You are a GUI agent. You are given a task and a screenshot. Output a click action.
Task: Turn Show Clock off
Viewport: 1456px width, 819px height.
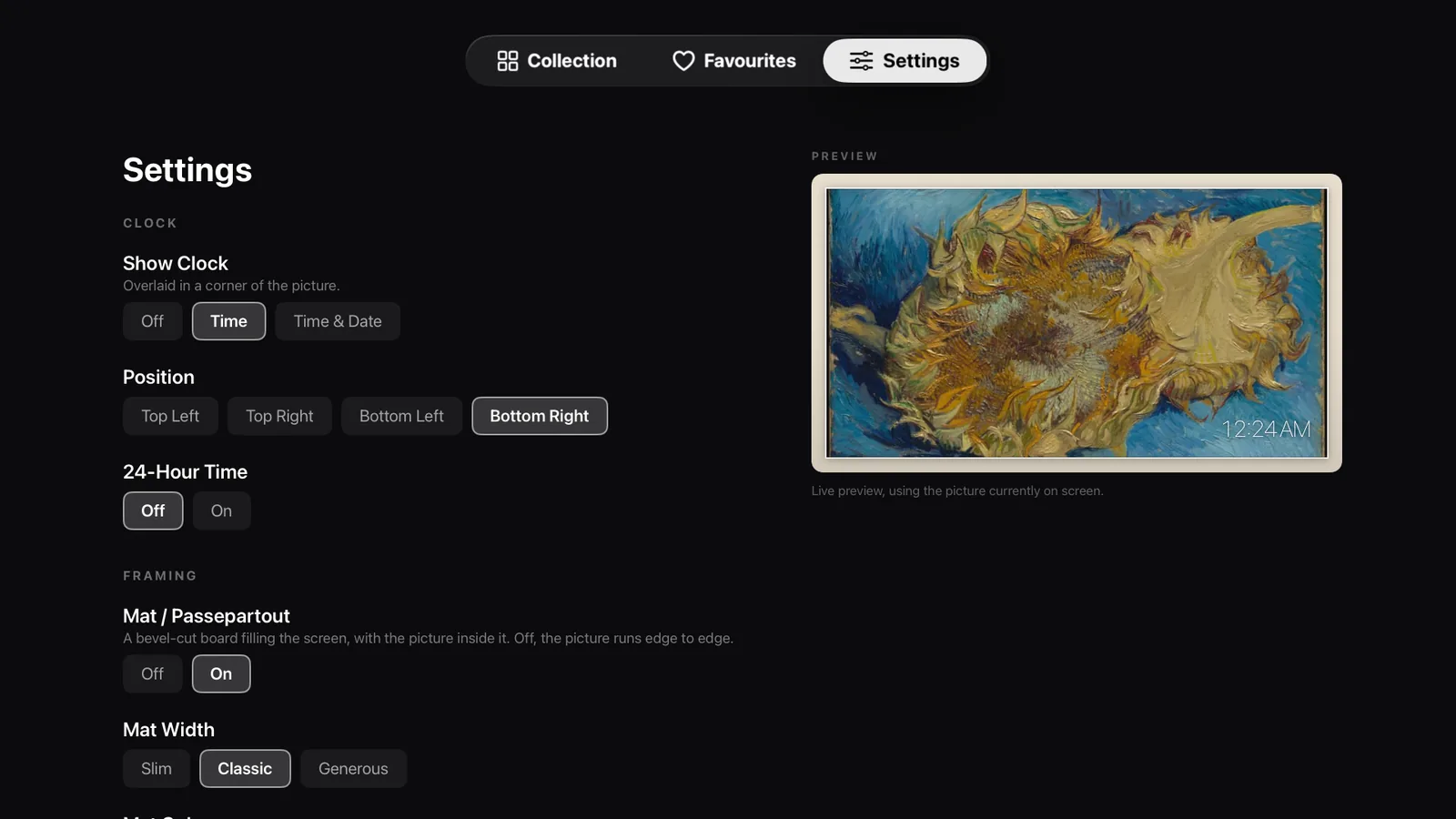click(x=153, y=321)
